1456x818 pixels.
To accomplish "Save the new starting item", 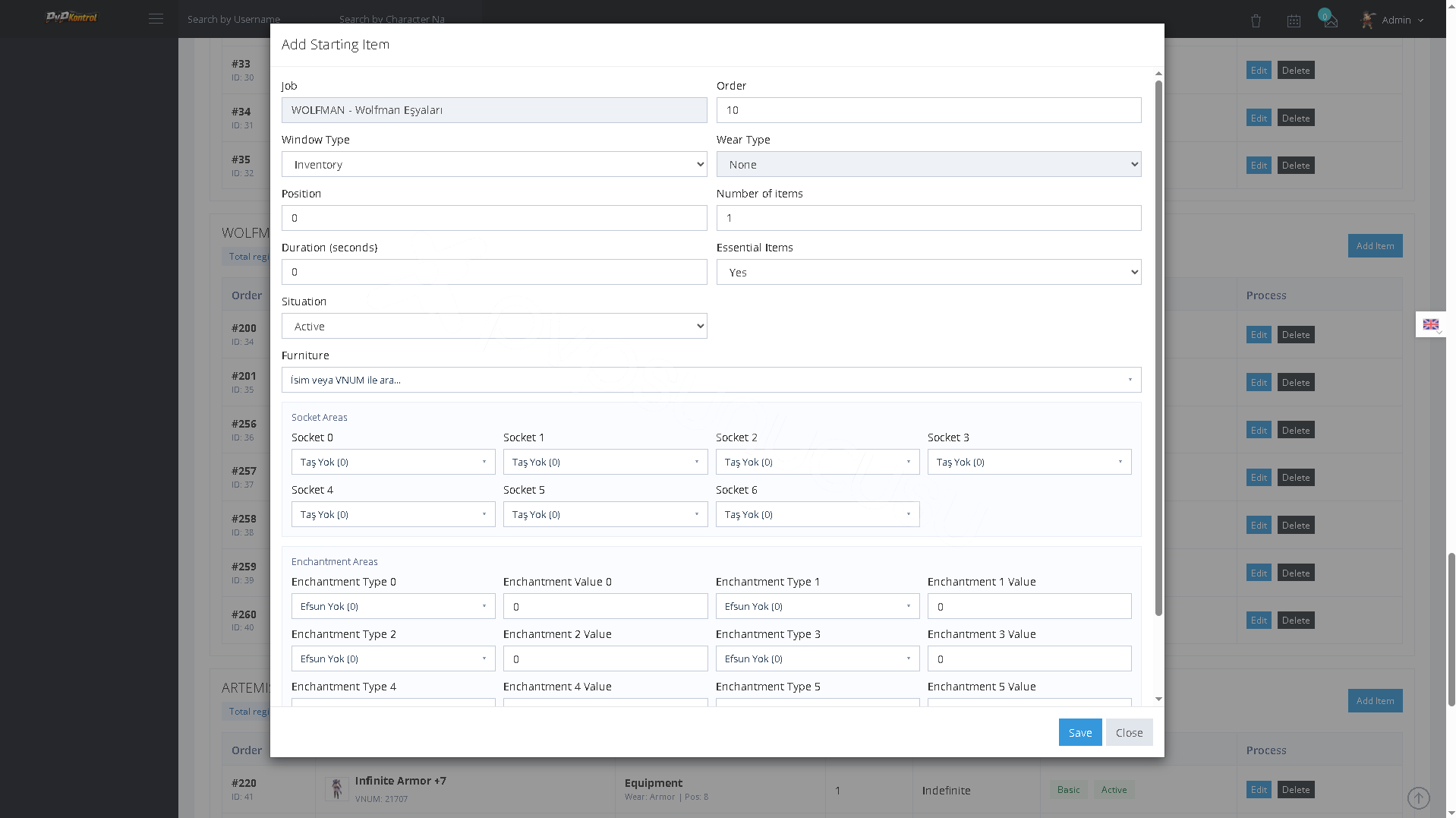I will 1079,733.
